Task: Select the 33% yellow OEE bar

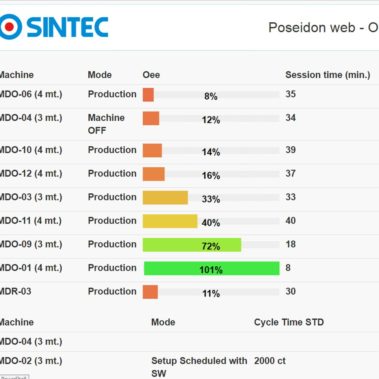Action: click(211, 198)
